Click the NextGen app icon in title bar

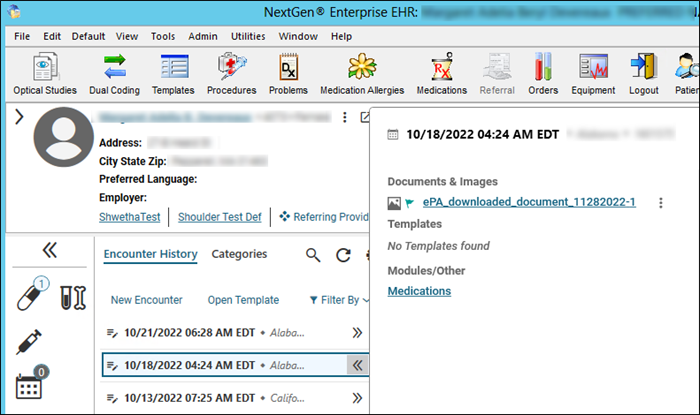coord(14,12)
